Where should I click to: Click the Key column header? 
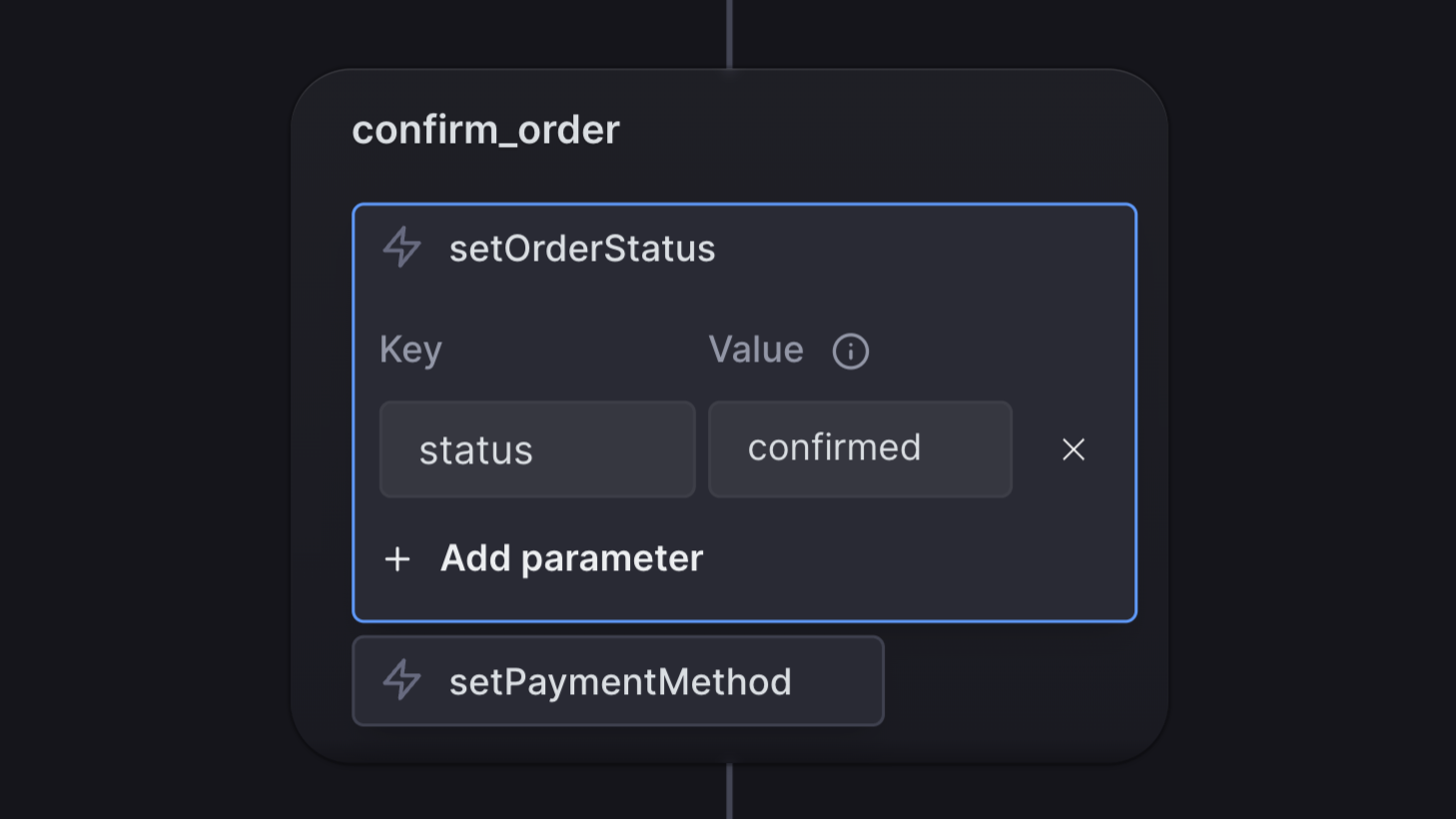click(x=410, y=351)
